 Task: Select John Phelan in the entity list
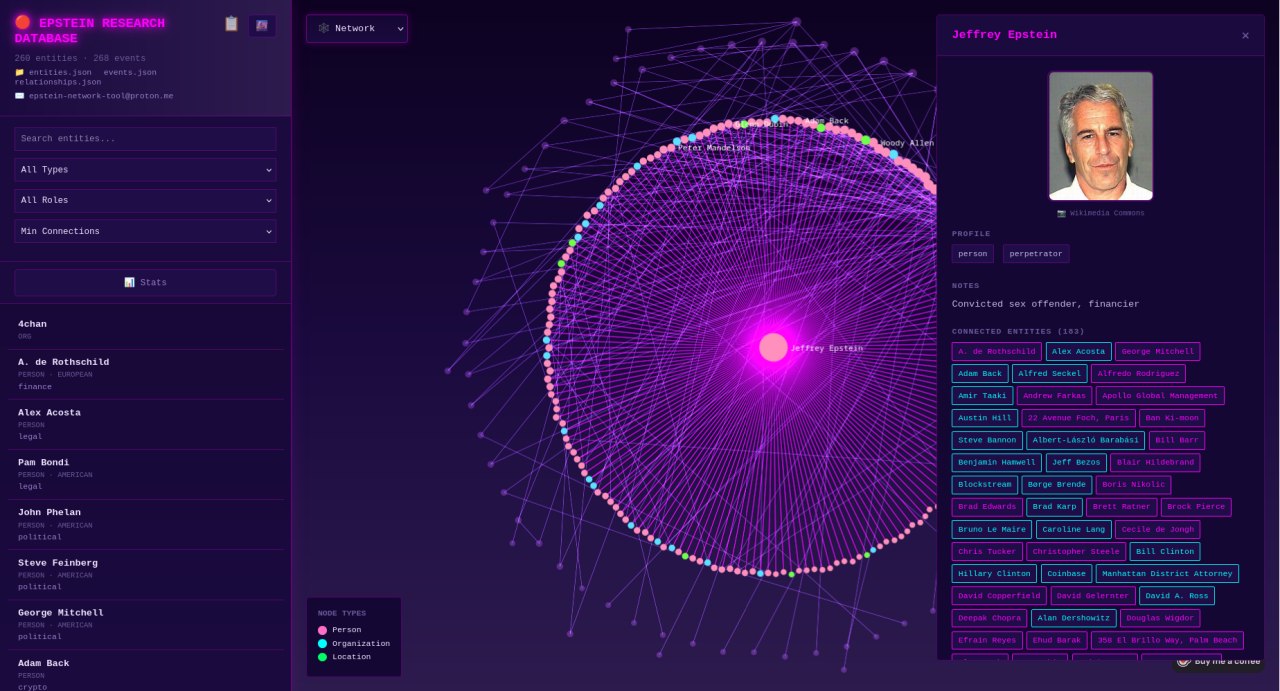click(145, 524)
